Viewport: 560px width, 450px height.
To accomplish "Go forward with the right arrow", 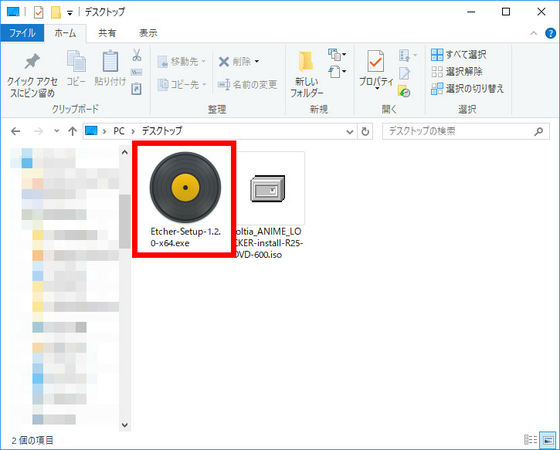I will pyautogui.click(x=38, y=131).
